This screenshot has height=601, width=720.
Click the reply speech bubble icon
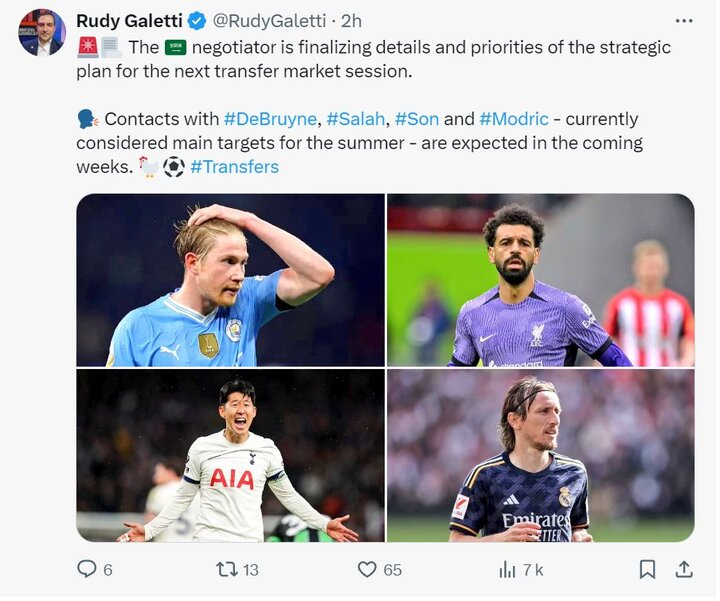[x=87, y=569]
